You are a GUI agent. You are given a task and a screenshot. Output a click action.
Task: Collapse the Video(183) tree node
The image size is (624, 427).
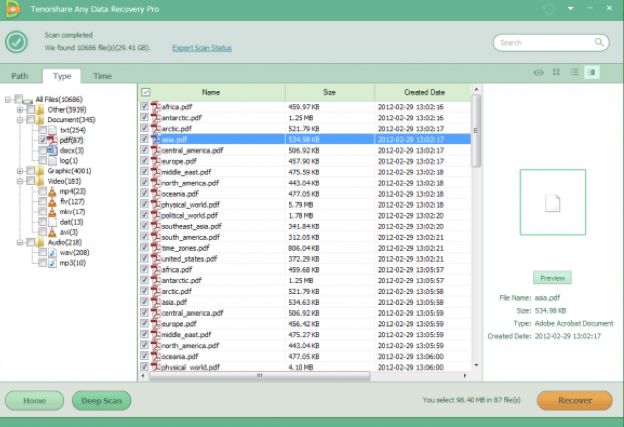pyautogui.click(x=19, y=181)
